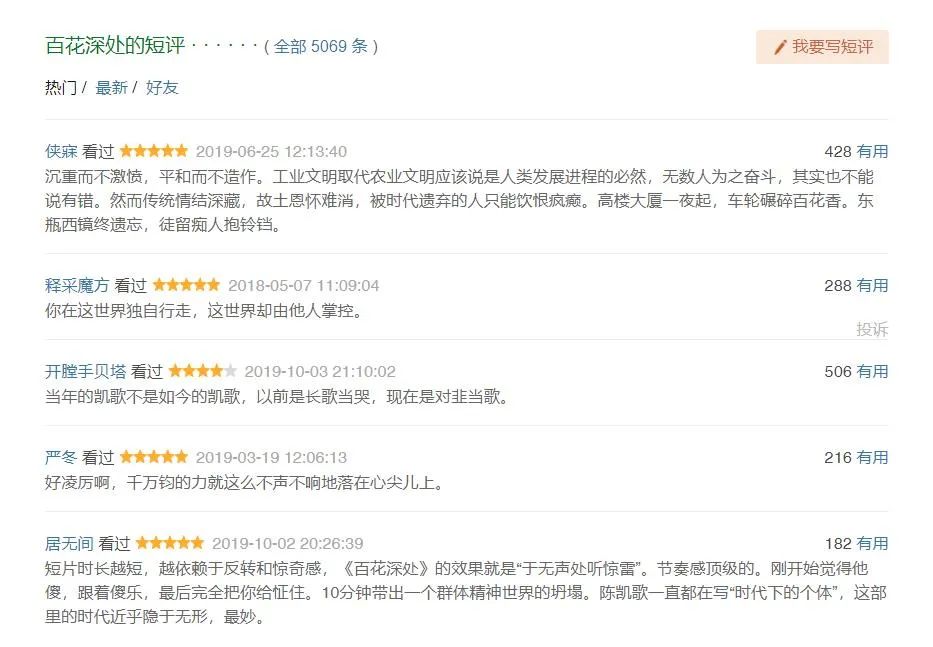Click 开膛手贝塔's four-star rating icon
The width and height of the screenshot is (933, 647).
(203, 372)
